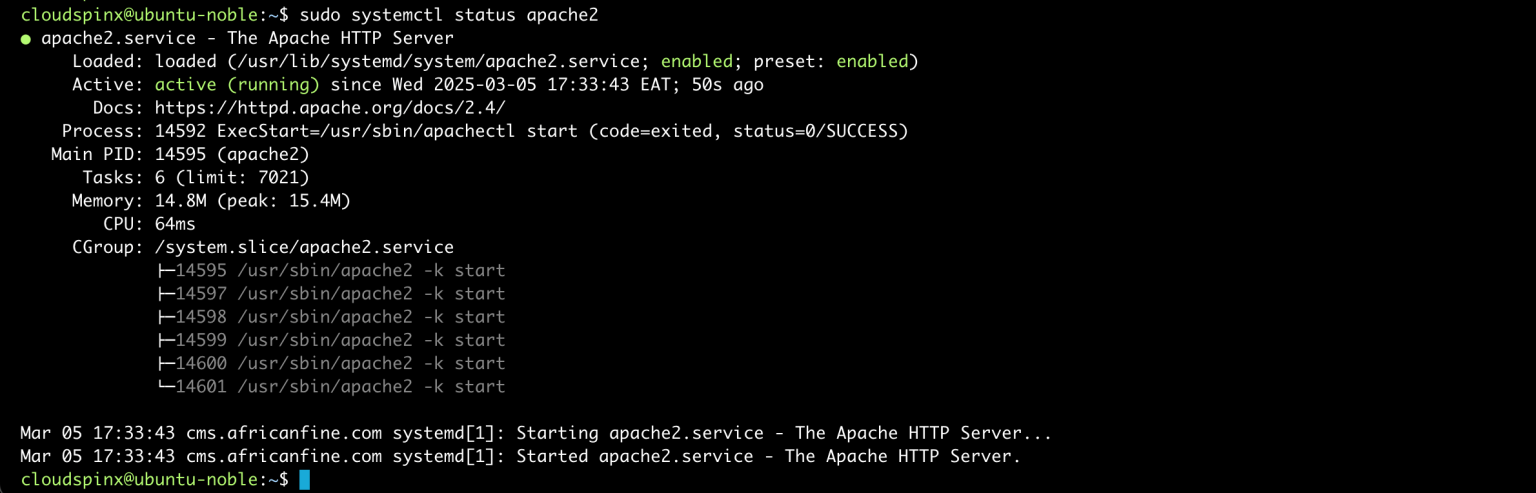Click the green status dot before apache2.service
1536x493 pixels.
click(x=25, y=39)
